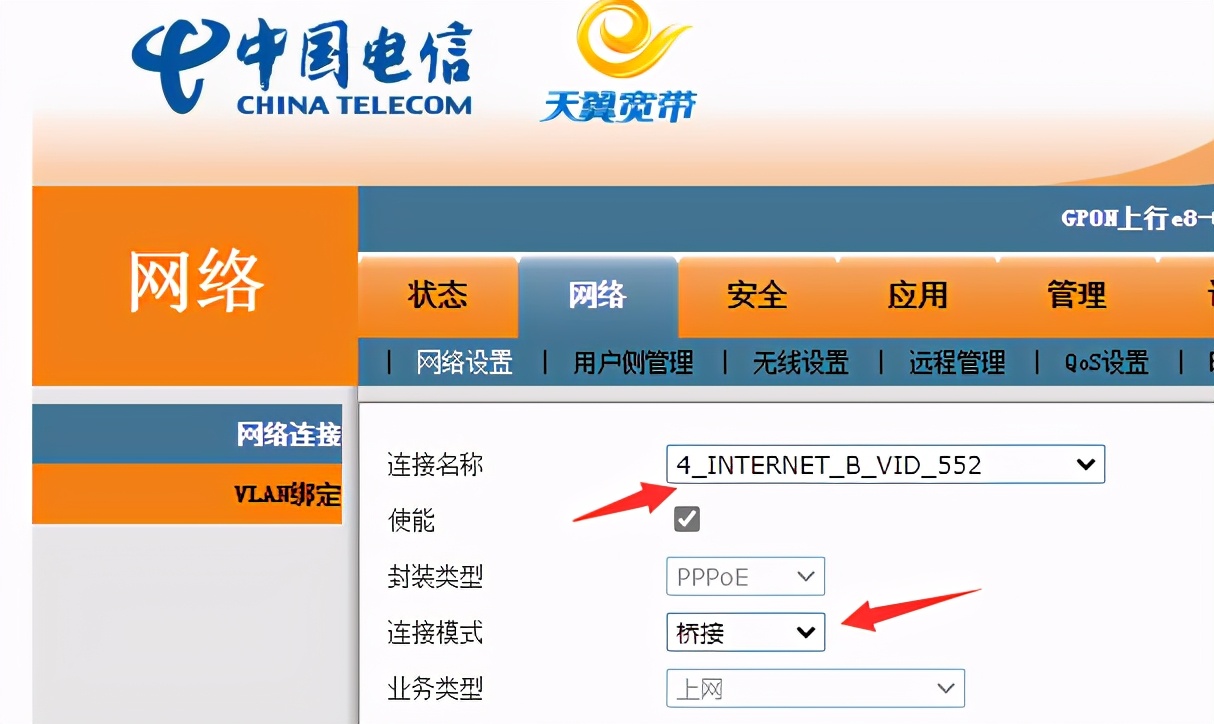Go to the 应用 tab
1214x724 pixels.
pyautogui.click(x=918, y=296)
